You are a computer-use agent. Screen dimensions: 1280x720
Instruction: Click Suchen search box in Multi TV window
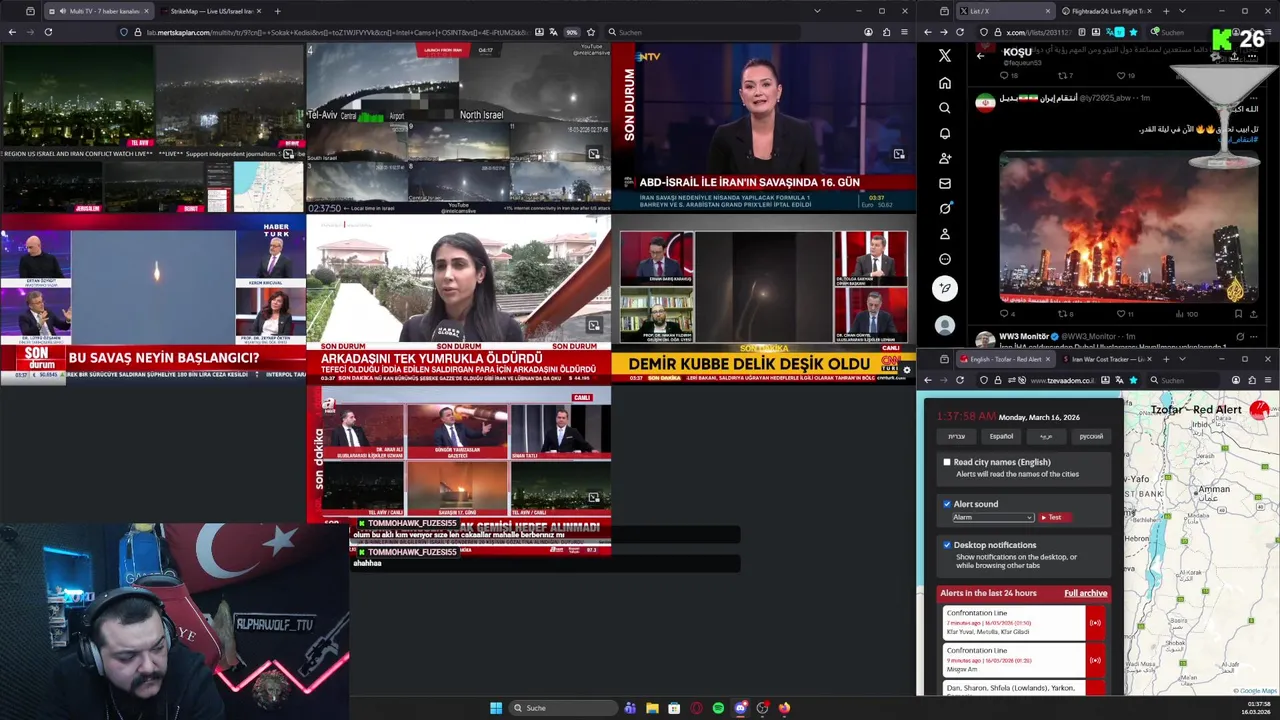[702, 32]
